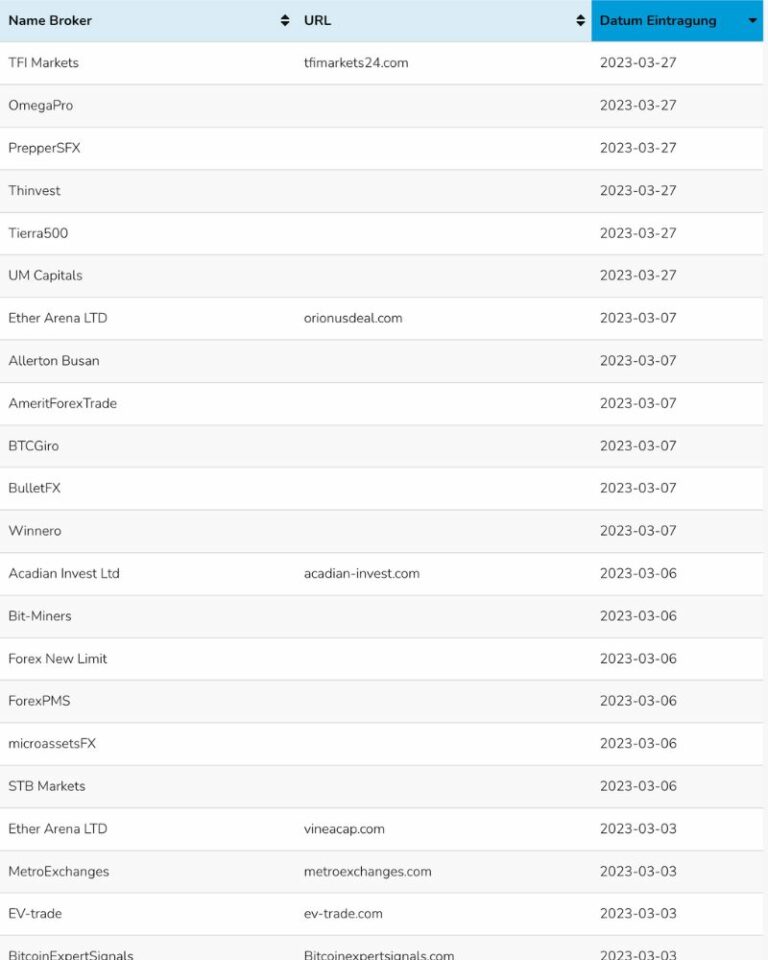Select the BTCGiro broker name
768x960 pixels.
[x=34, y=446]
